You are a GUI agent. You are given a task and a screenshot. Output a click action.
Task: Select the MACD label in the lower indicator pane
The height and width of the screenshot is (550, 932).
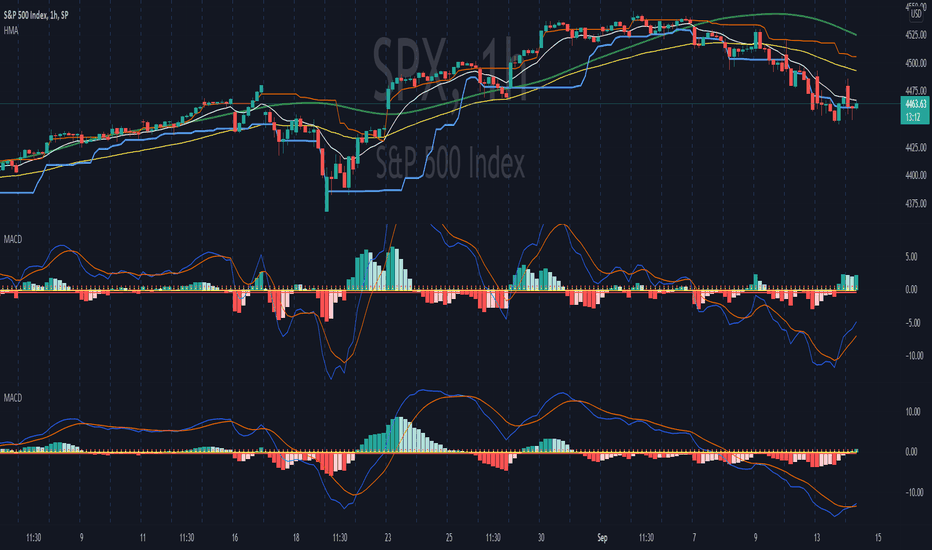tap(12, 397)
